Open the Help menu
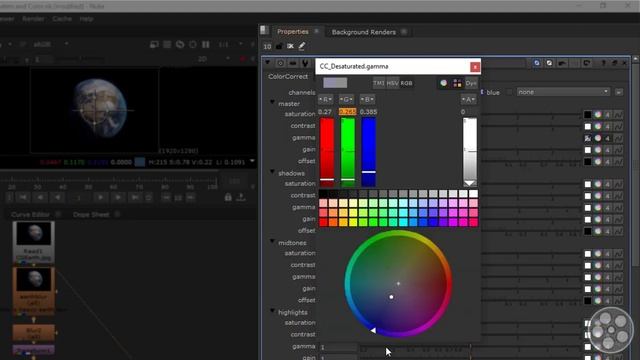Image resolution: width=640 pixels, height=360 pixels. [86, 19]
